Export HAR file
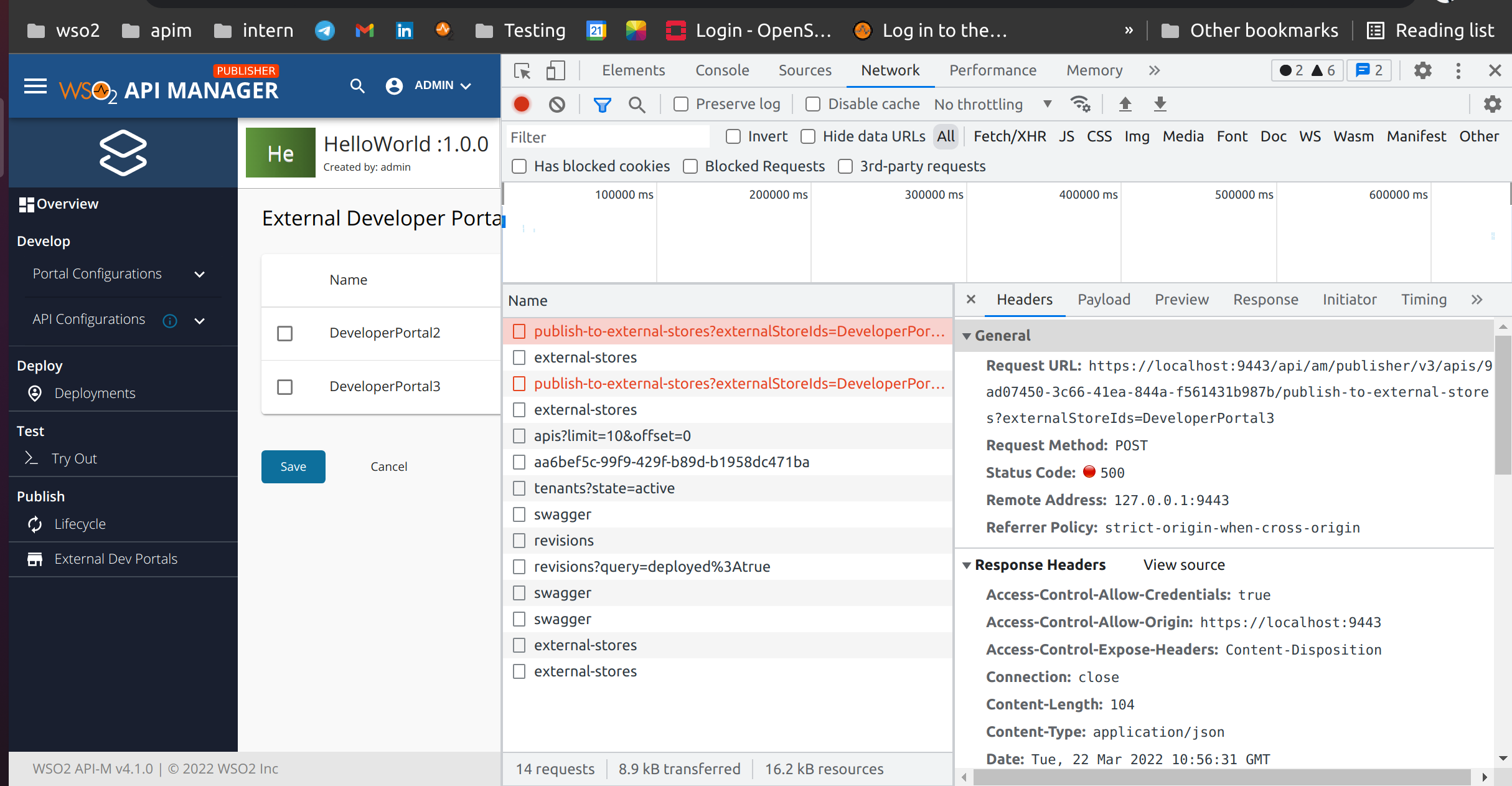 tap(1159, 104)
